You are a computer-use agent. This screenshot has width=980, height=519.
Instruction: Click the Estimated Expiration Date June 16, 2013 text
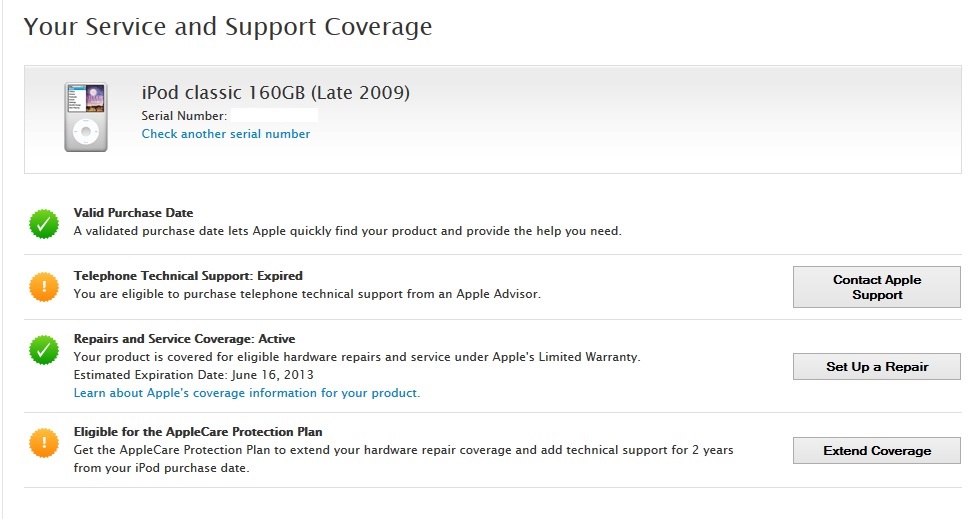click(194, 375)
